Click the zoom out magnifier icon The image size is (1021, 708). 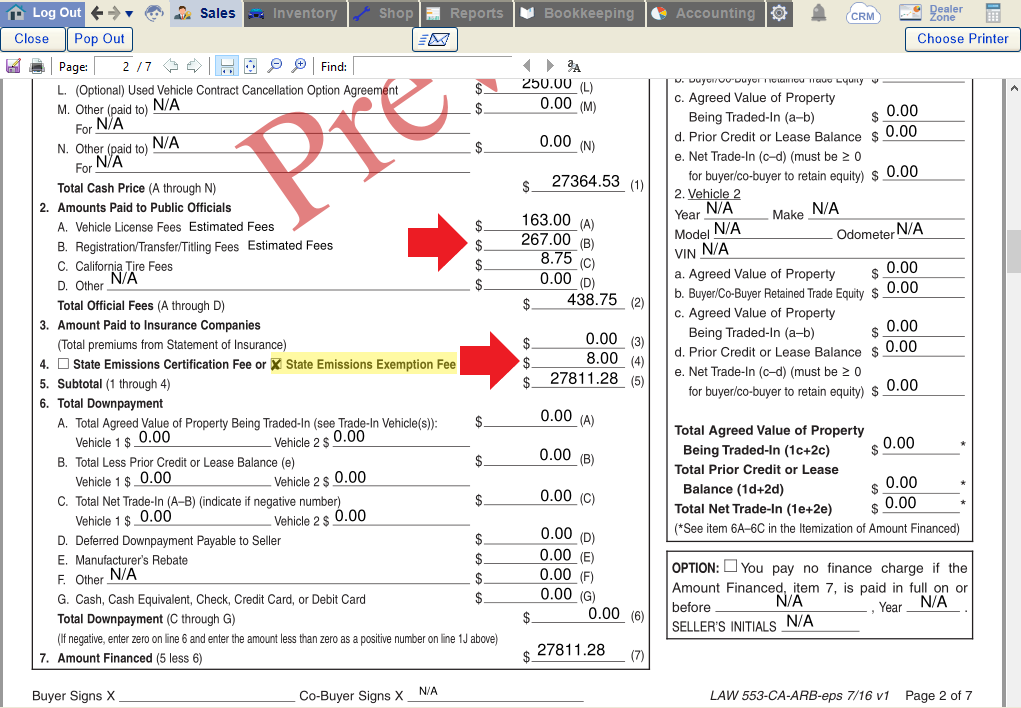point(274,66)
